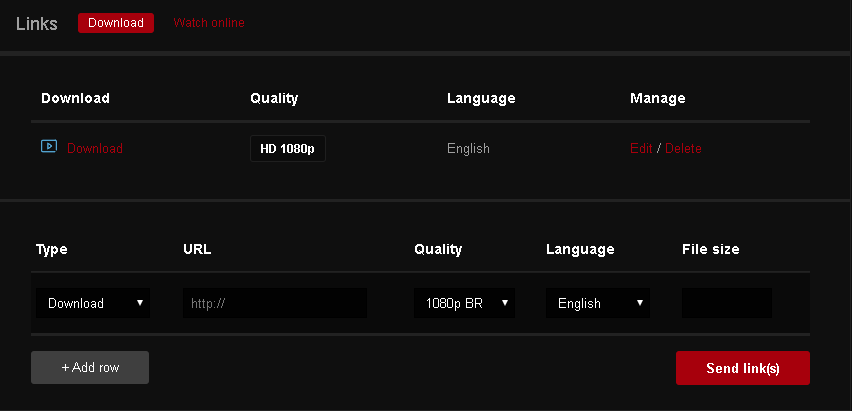Click the HD 1080p quality badge

point(287,148)
